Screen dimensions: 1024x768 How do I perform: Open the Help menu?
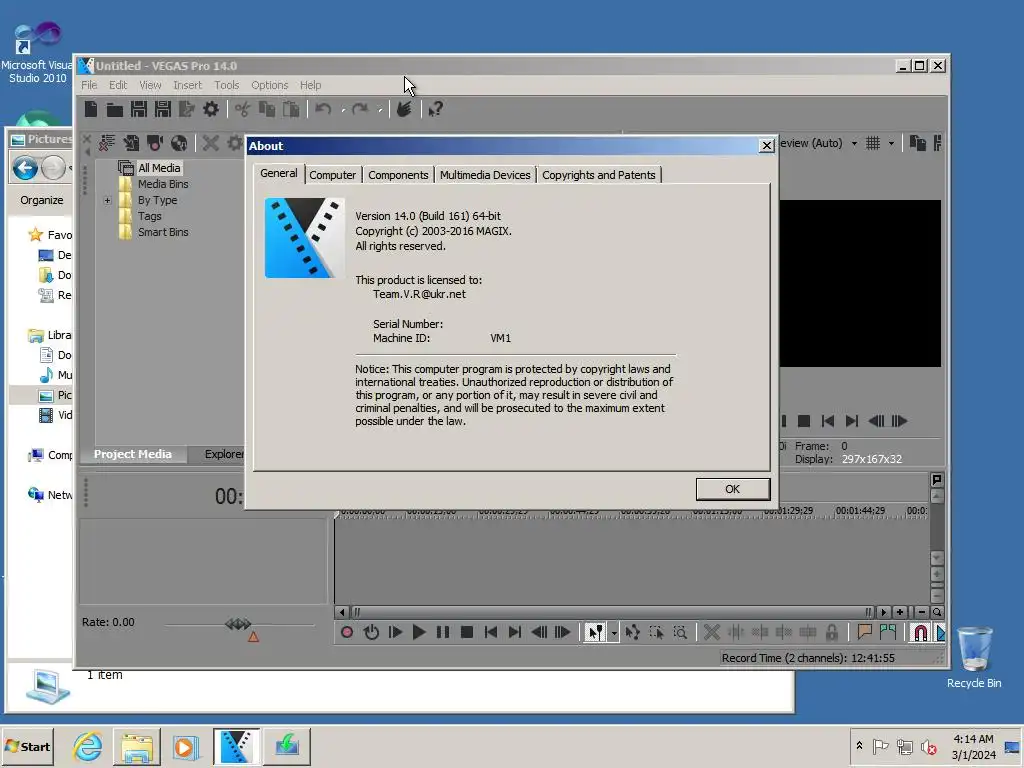(310, 85)
